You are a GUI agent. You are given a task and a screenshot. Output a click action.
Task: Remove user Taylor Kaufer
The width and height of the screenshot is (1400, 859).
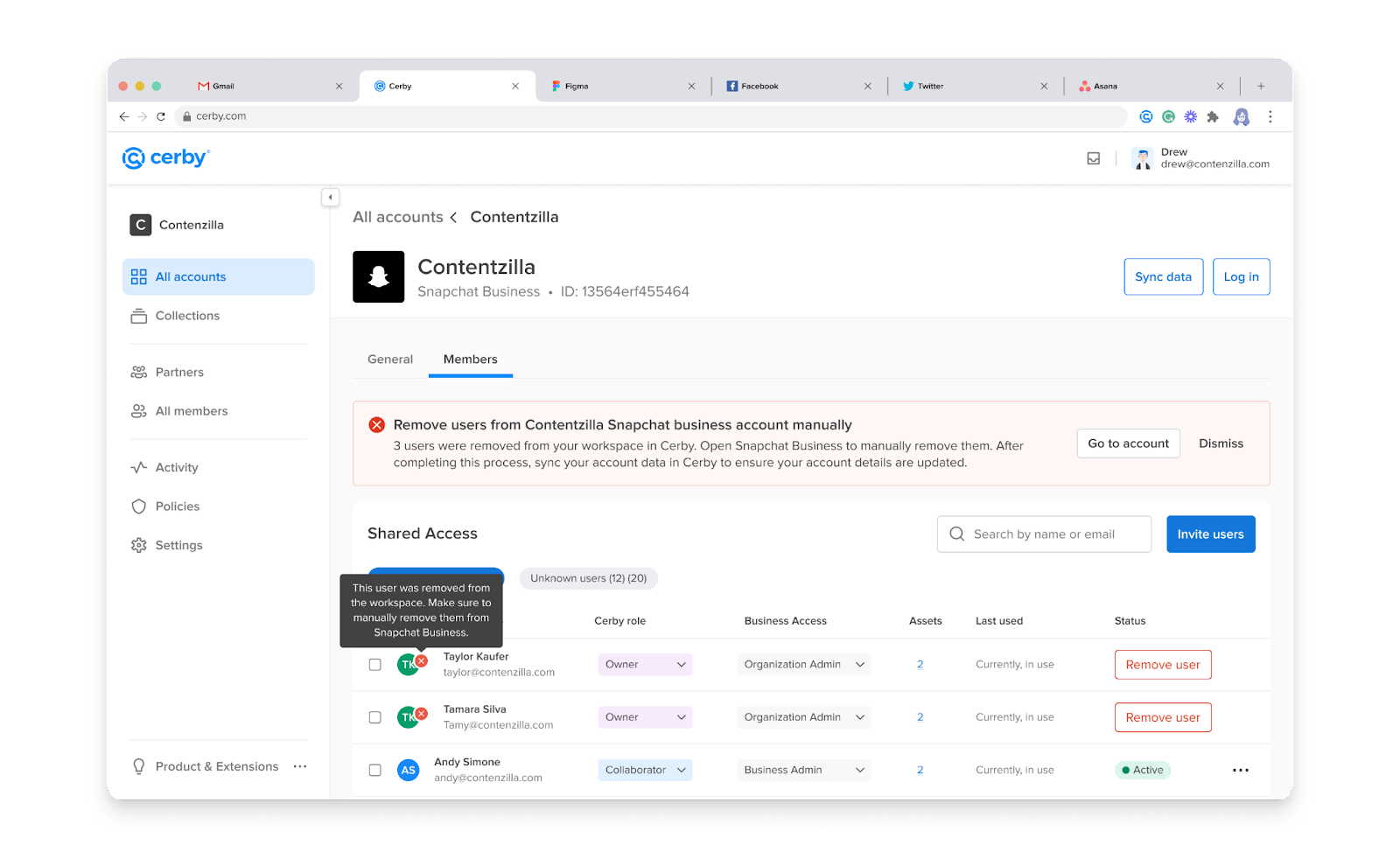1163,665
